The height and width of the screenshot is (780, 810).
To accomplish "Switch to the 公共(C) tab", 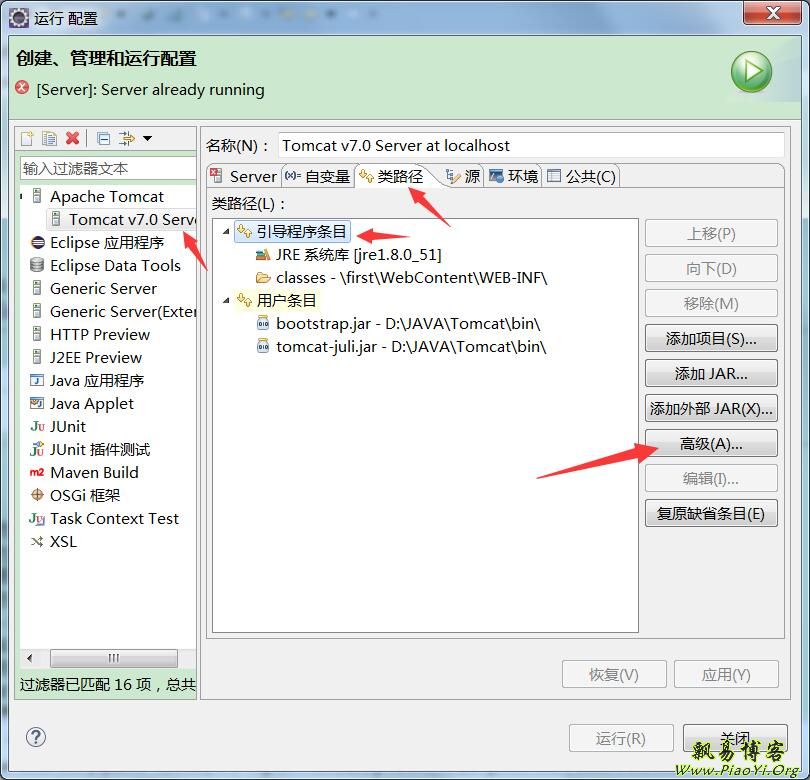I will (581, 177).
